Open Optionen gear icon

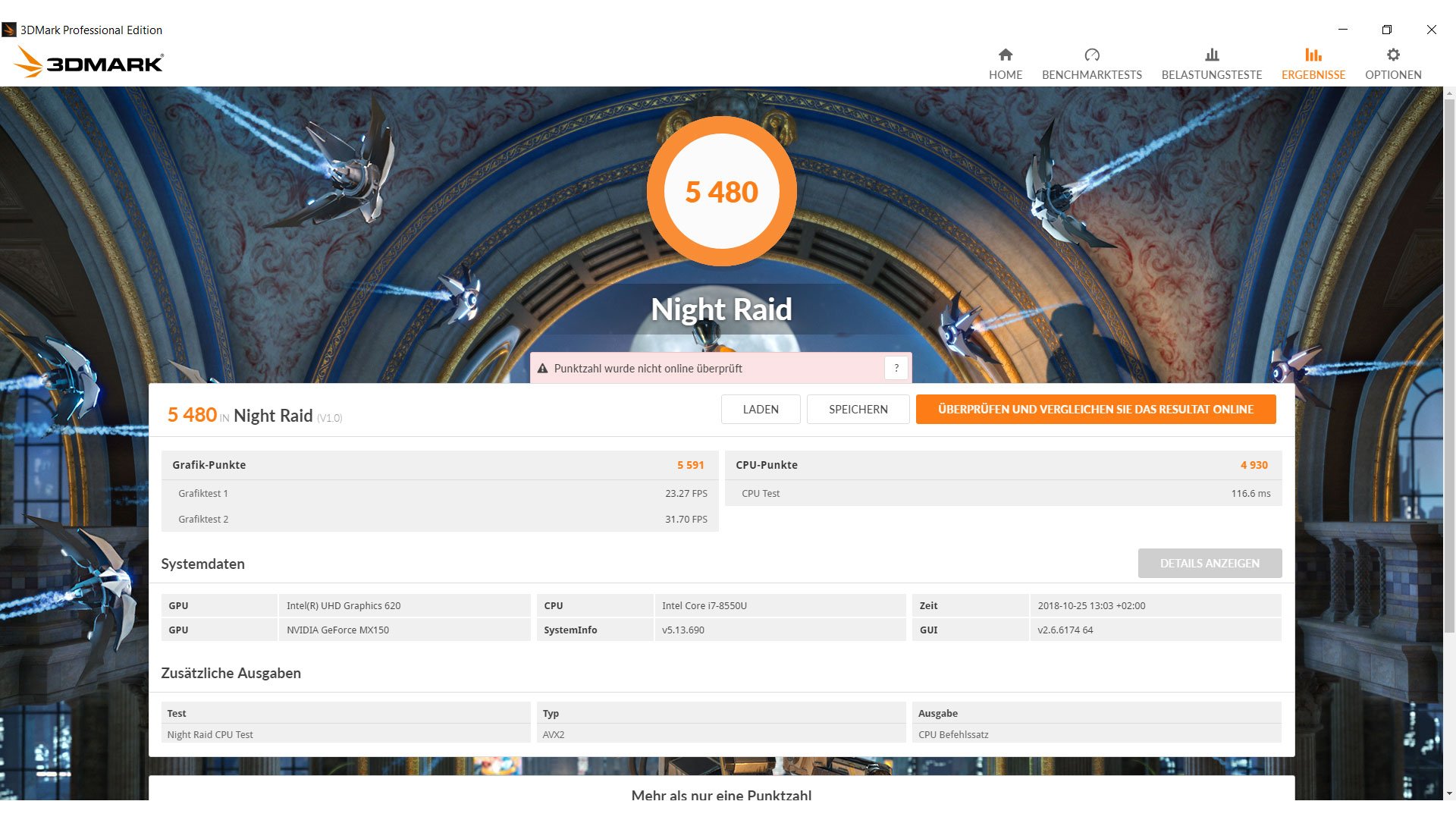[1393, 55]
